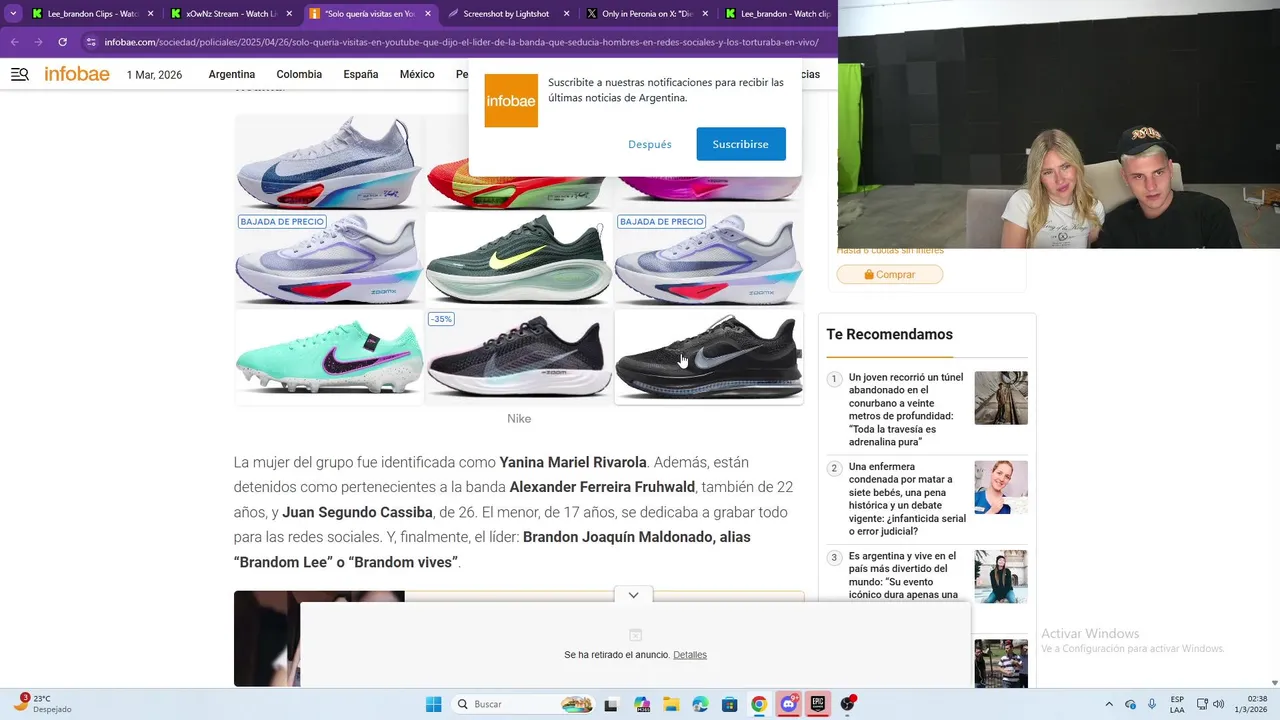Select left BAJADA DE PRECIO shoe thumbnail
This screenshot has height=720, width=1280.
click(x=329, y=258)
